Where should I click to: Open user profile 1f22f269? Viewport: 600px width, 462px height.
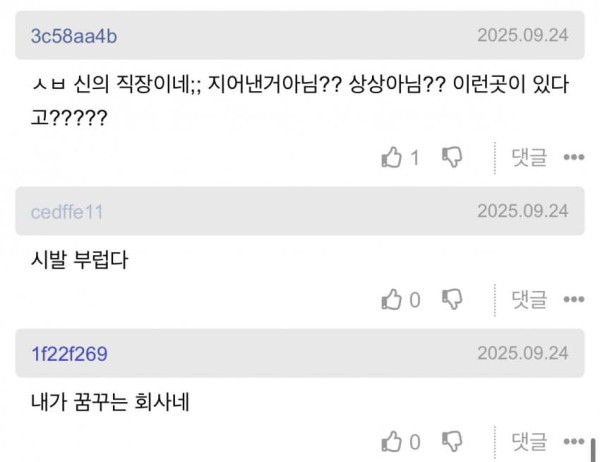coord(69,354)
